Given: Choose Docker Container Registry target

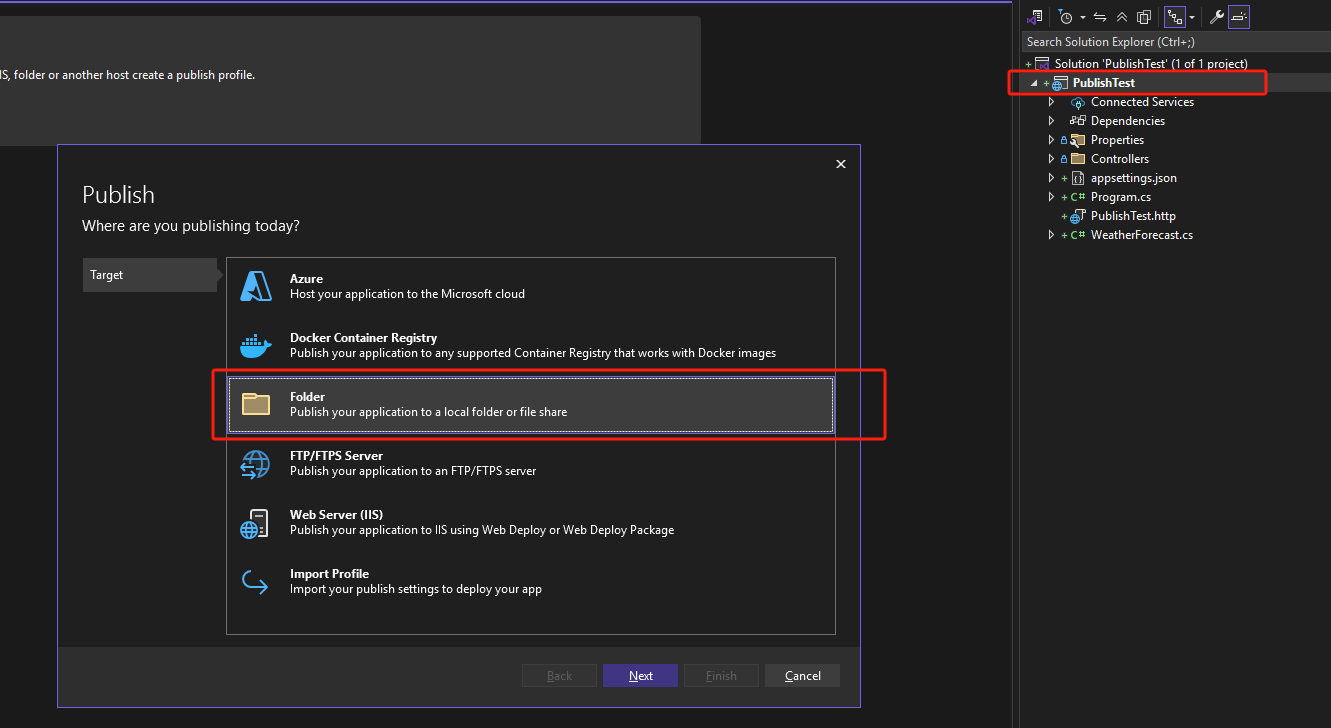Looking at the screenshot, I should click(x=531, y=345).
